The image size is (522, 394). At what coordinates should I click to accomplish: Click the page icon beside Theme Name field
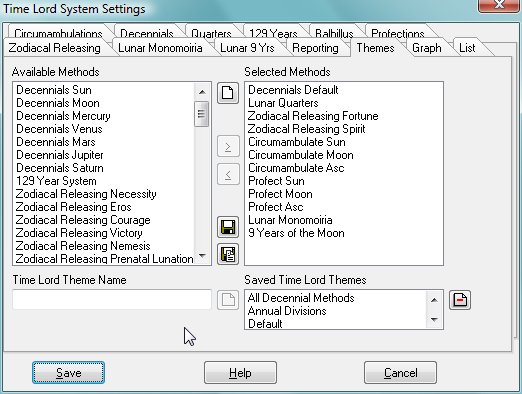click(x=228, y=300)
